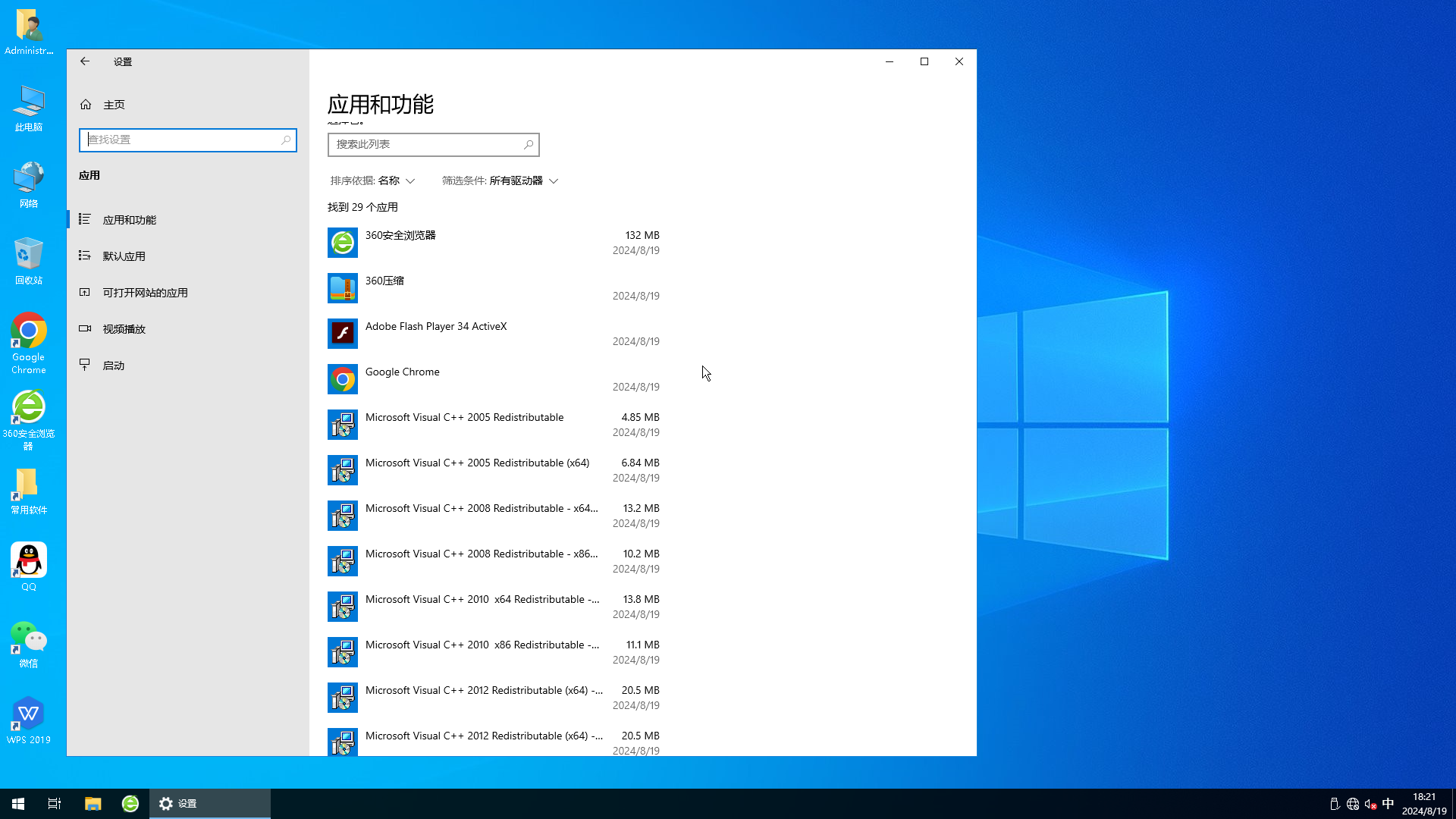Open 360安全浏览器 desktop shortcut
Viewport: 1456px width, 819px height.
coord(29,420)
